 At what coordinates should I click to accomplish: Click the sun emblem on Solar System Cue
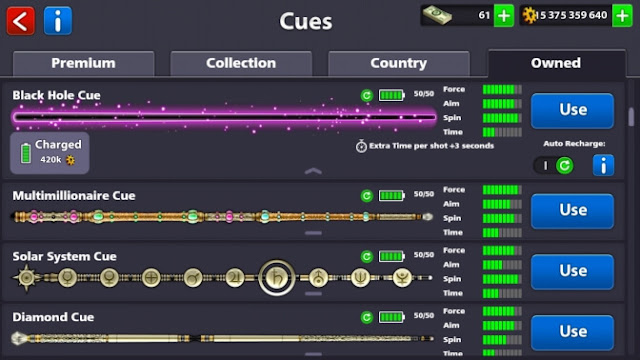(x=27, y=278)
